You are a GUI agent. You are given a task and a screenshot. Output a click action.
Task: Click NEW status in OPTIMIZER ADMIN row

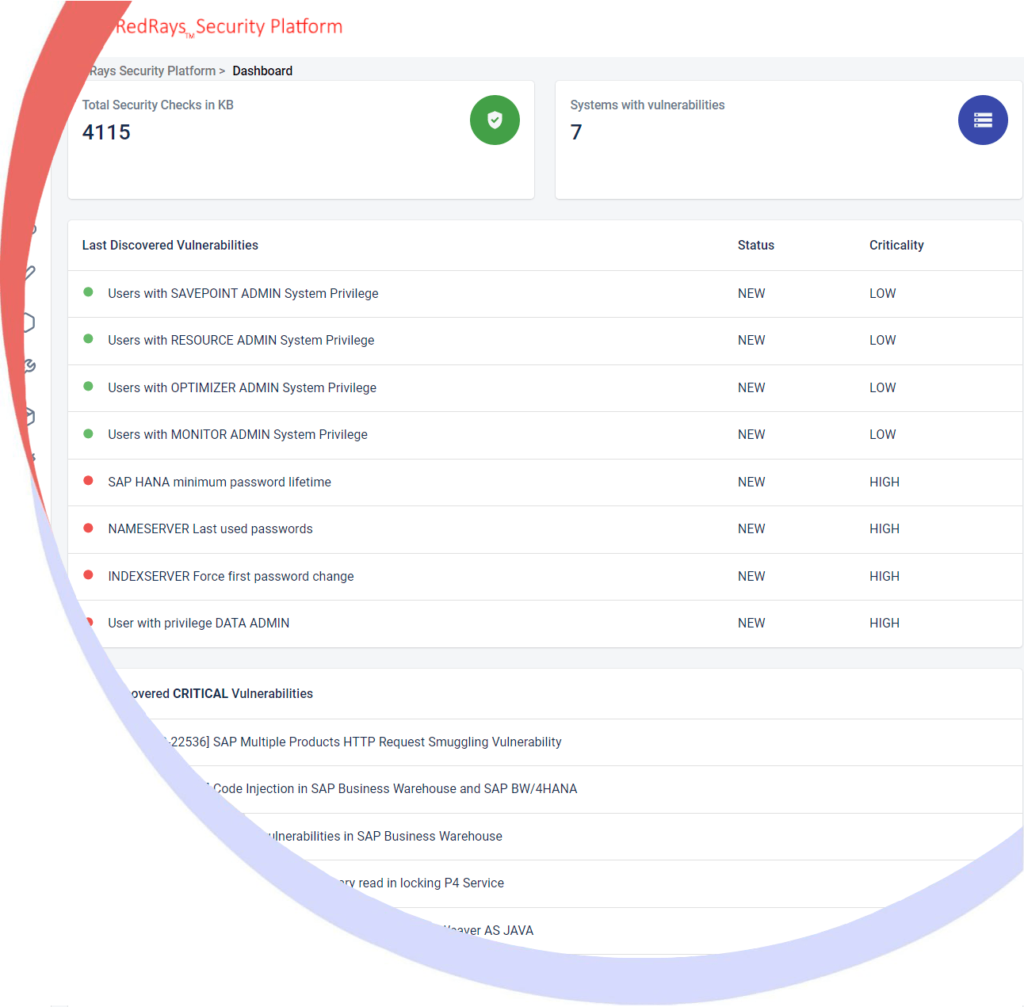point(751,387)
